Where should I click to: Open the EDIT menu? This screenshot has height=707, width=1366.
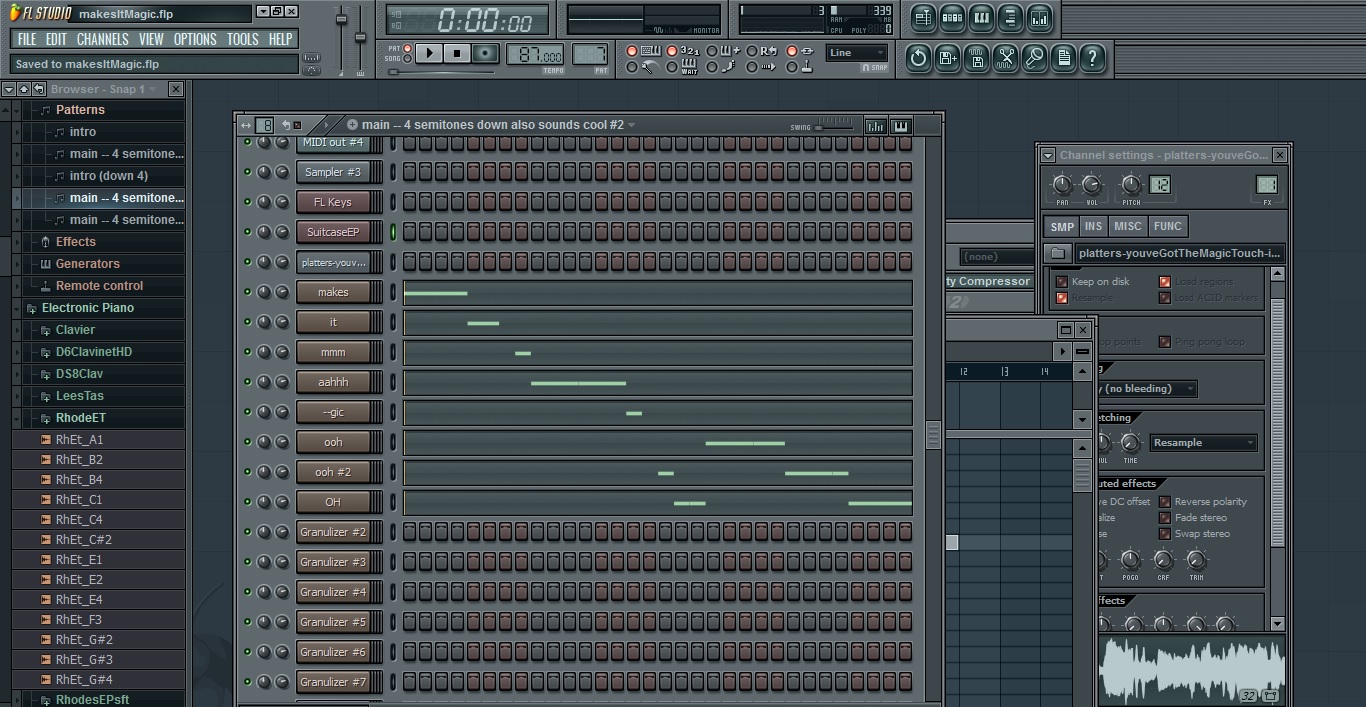[x=56, y=39]
